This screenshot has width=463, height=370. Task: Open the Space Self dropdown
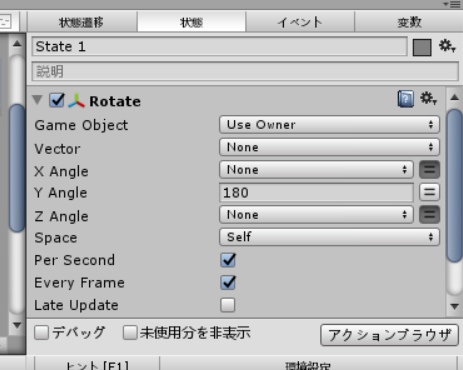point(329,237)
